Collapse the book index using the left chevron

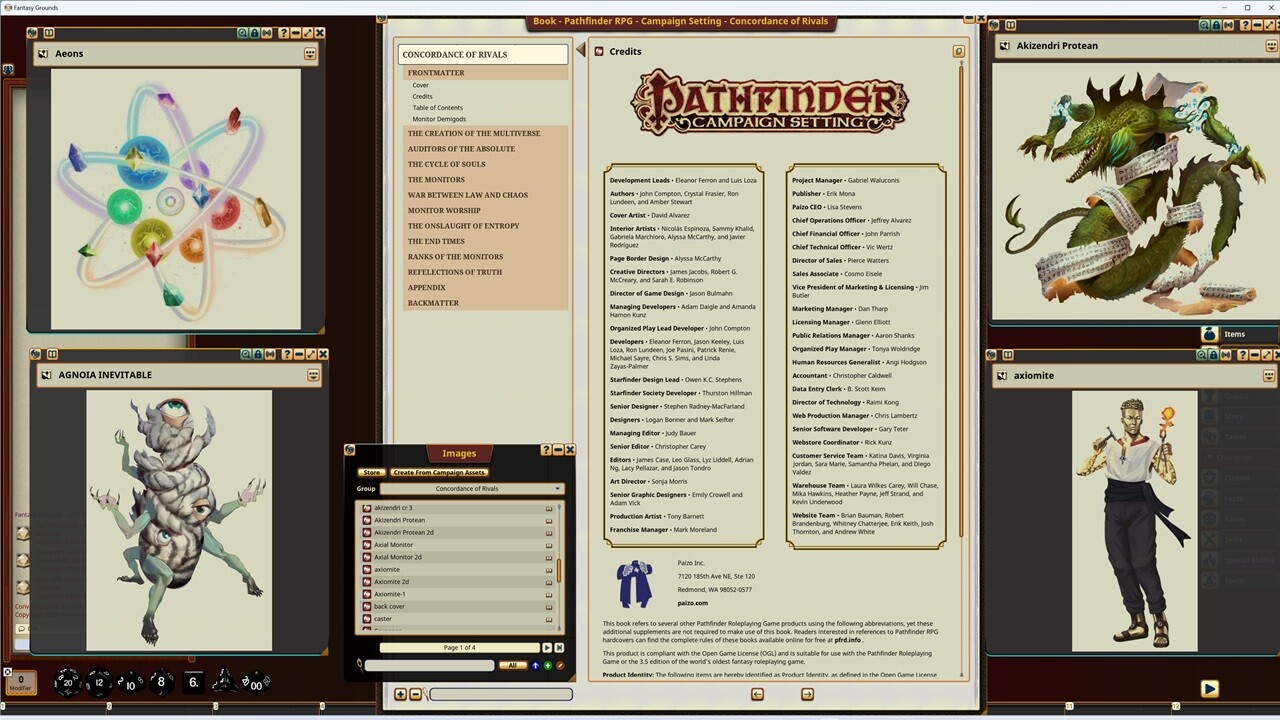[x=581, y=47]
